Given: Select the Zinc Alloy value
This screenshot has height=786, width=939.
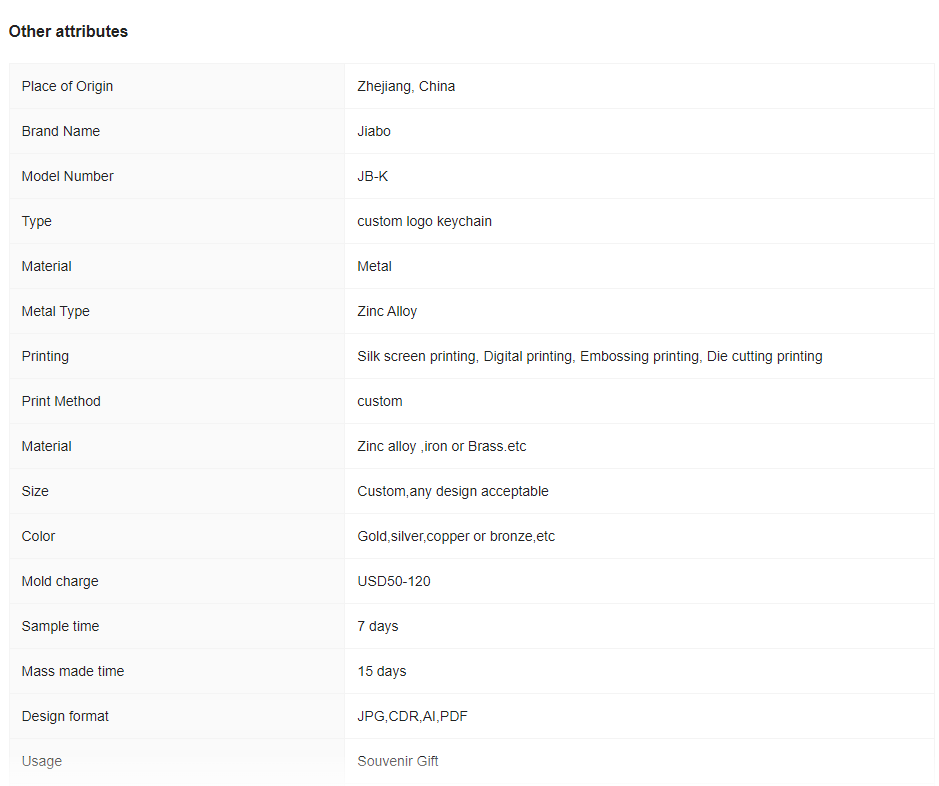Looking at the screenshot, I should (x=387, y=311).
